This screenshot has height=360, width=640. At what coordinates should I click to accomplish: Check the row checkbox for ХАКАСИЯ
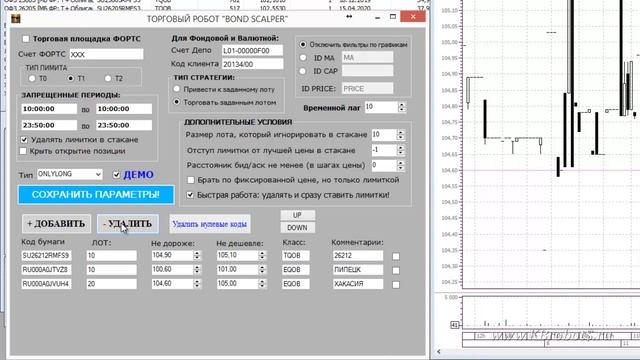396,285
